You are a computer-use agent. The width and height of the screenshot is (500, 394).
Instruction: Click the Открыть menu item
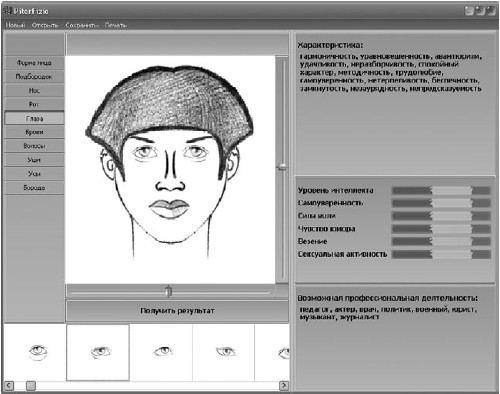pos(45,25)
